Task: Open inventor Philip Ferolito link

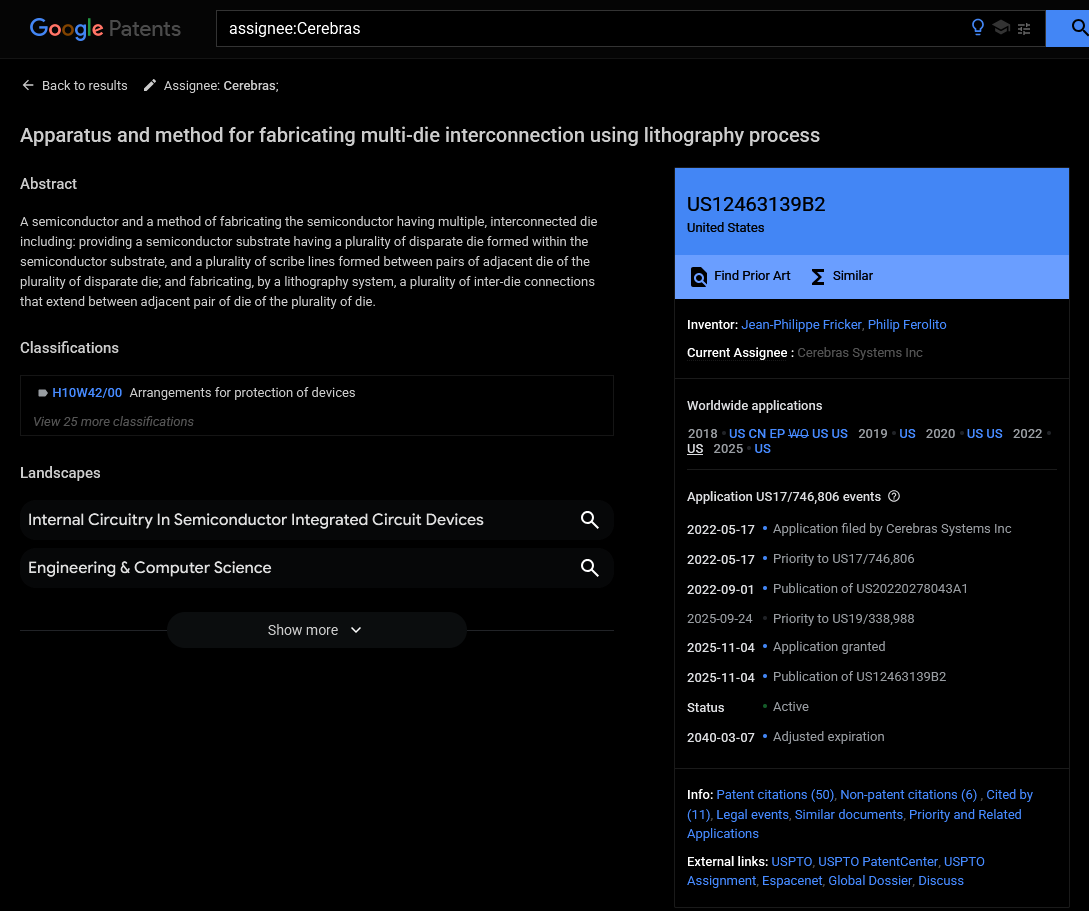Action: point(906,325)
